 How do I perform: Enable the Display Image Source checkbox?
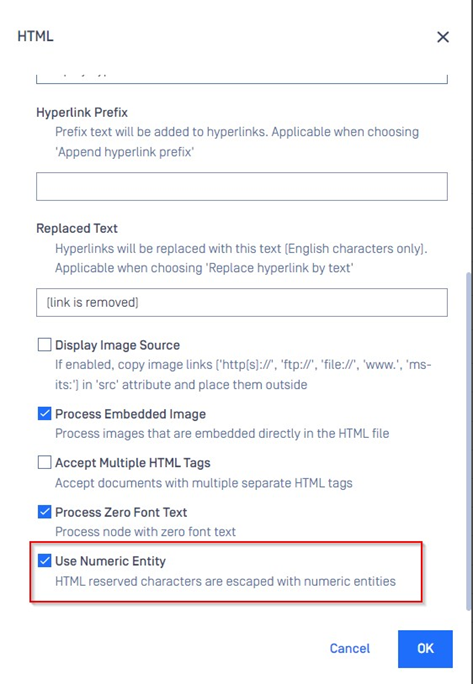(x=45, y=345)
